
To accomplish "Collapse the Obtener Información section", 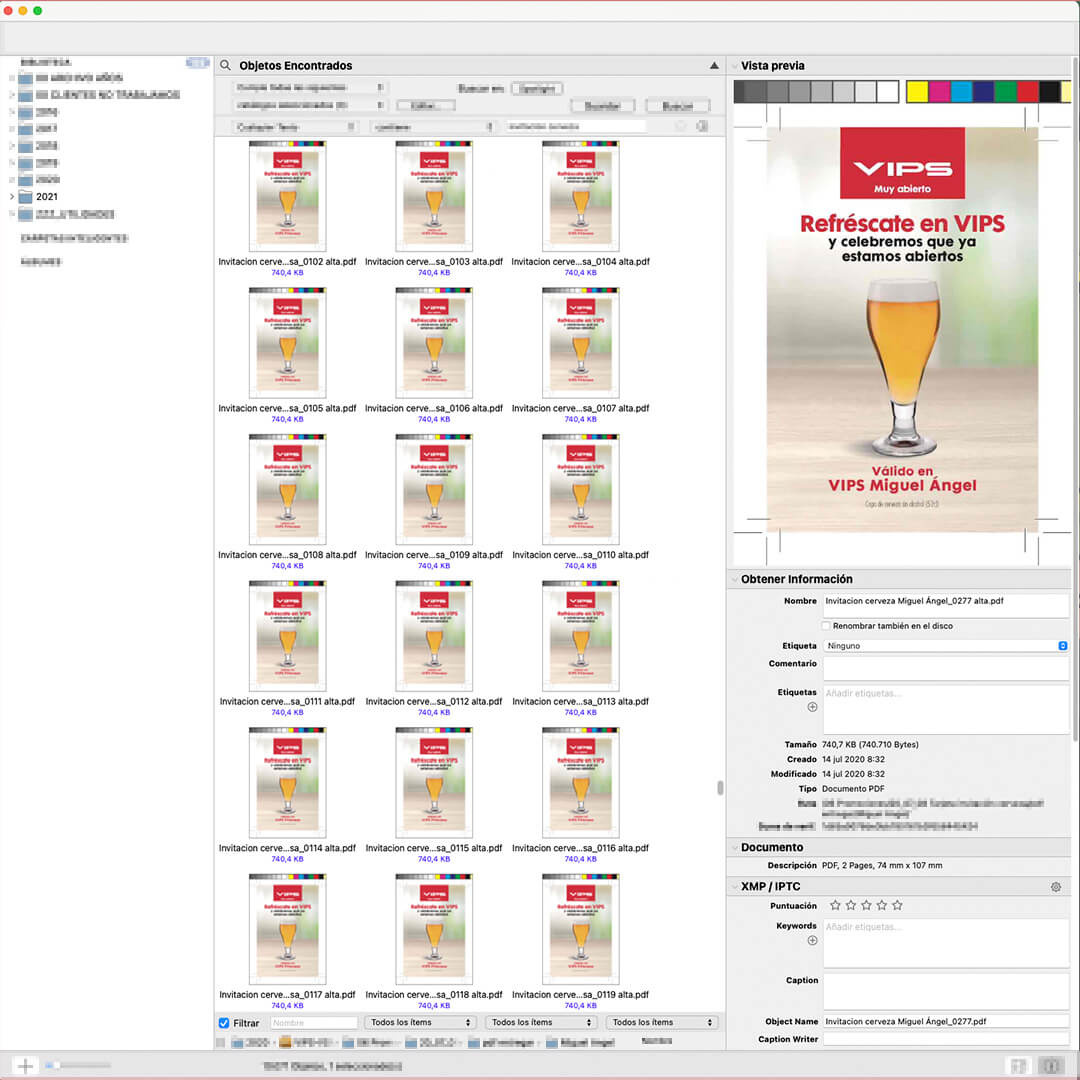I will click(x=734, y=579).
